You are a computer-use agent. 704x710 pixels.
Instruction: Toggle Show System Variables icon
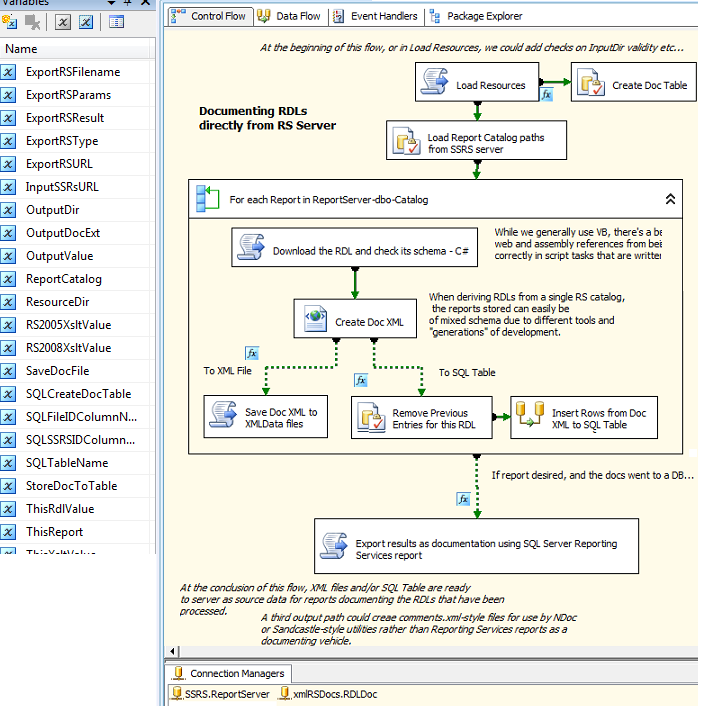62,22
